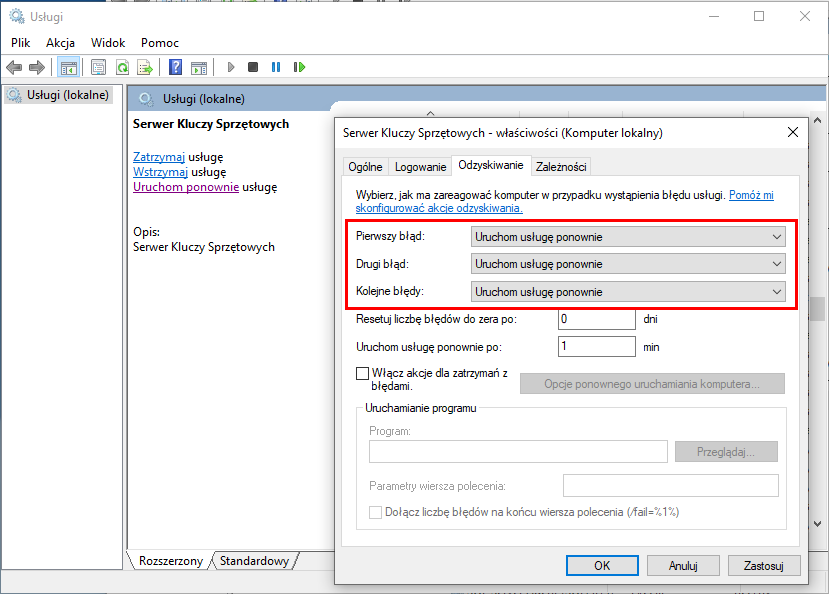
Task: Open the Widok menu
Action: pos(108,43)
